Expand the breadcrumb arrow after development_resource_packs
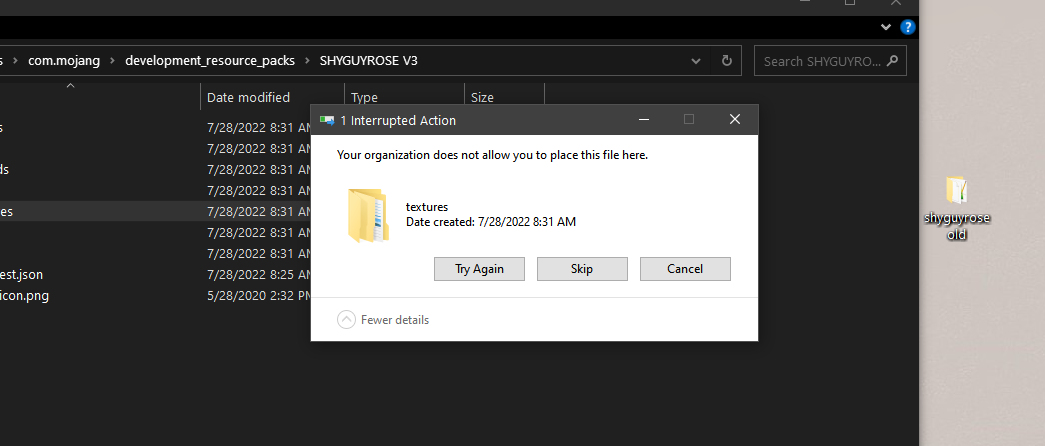 308,61
